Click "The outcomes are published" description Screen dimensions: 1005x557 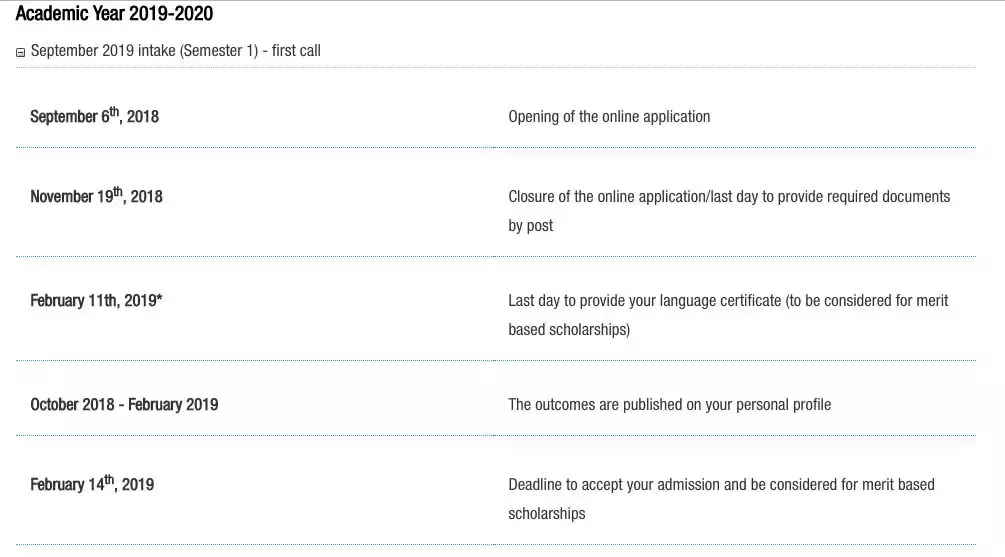pyautogui.click(x=669, y=404)
